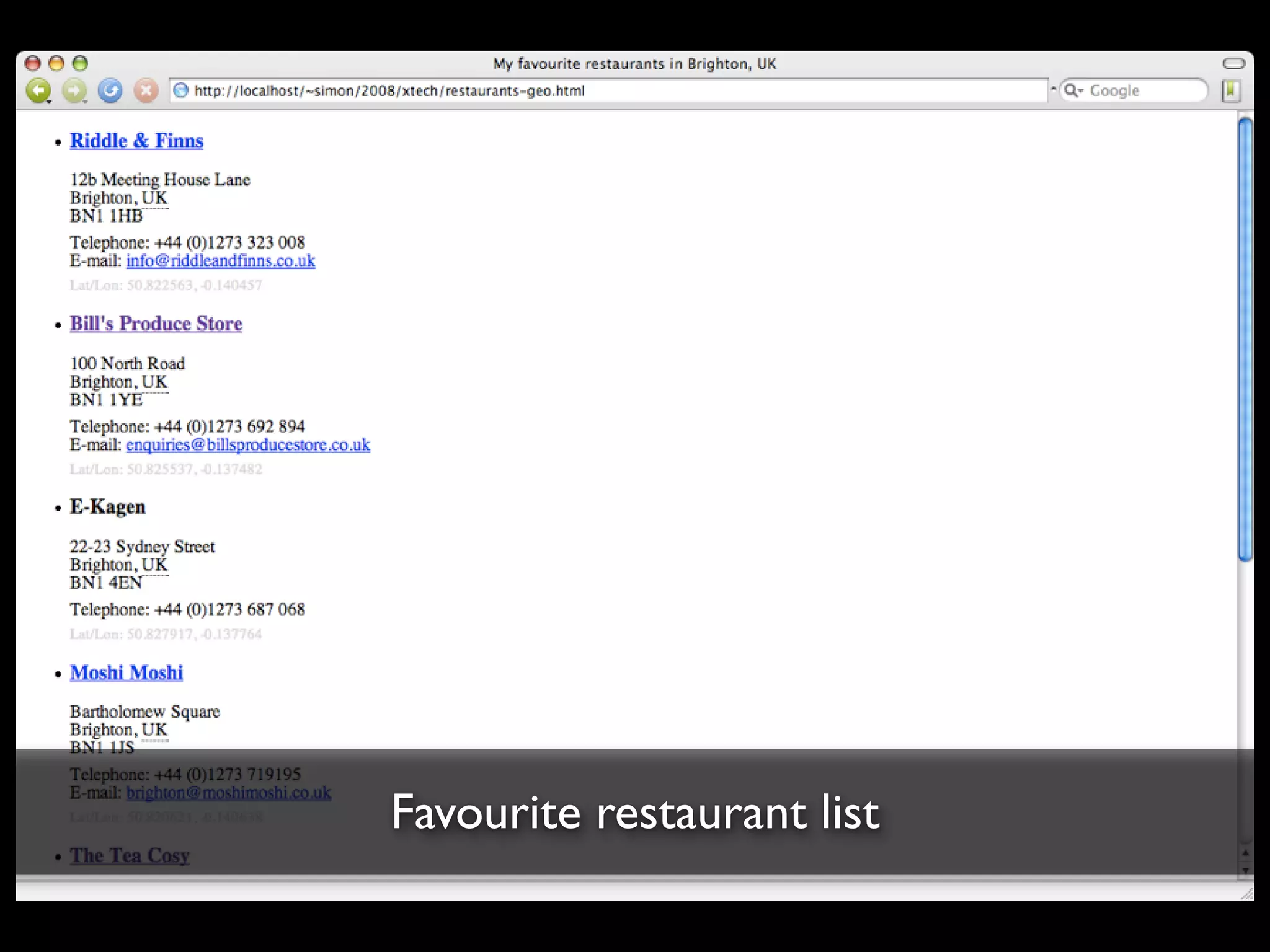Click the green Back navigation arrow
Image resolution: width=1270 pixels, height=952 pixels.
click(x=38, y=91)
